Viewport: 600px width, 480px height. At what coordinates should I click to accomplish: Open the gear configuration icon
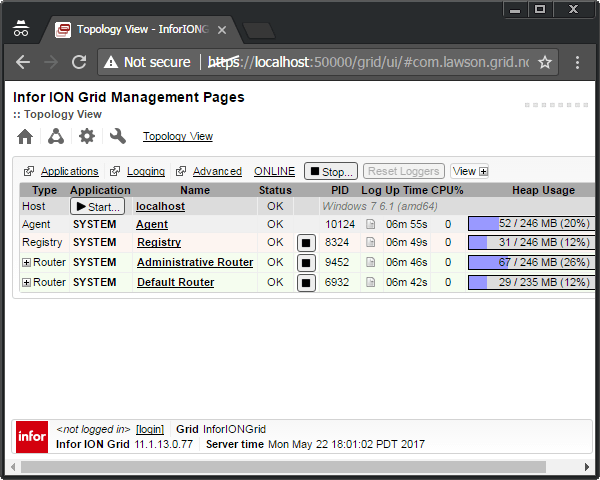(x=87, y=136)
